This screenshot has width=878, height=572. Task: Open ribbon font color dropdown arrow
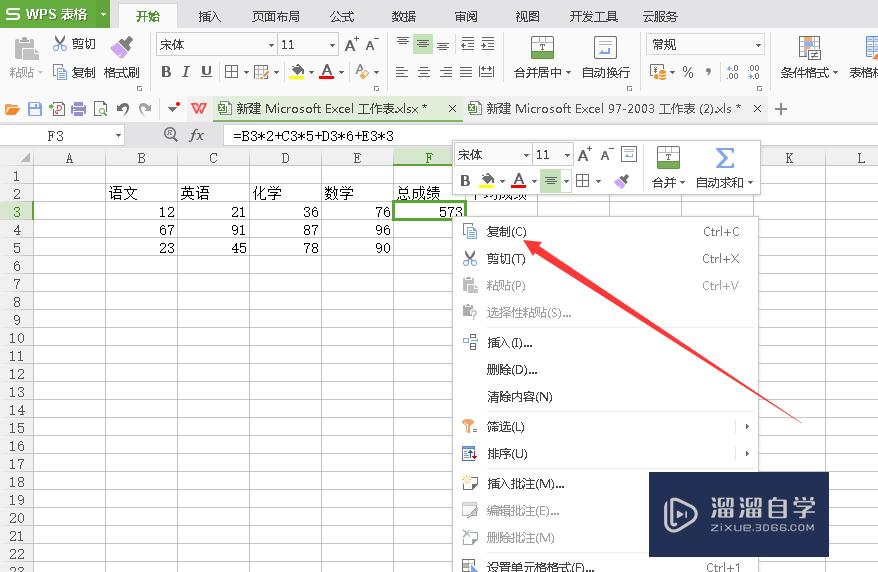(x=342, y=72)
